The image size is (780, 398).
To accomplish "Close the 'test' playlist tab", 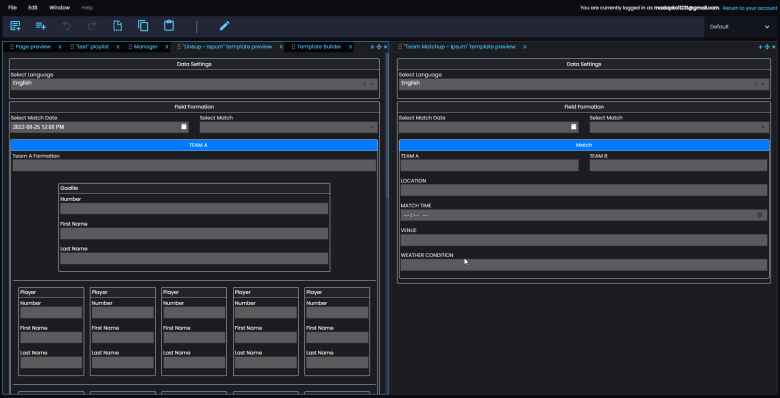I will (x=118, y=47).
